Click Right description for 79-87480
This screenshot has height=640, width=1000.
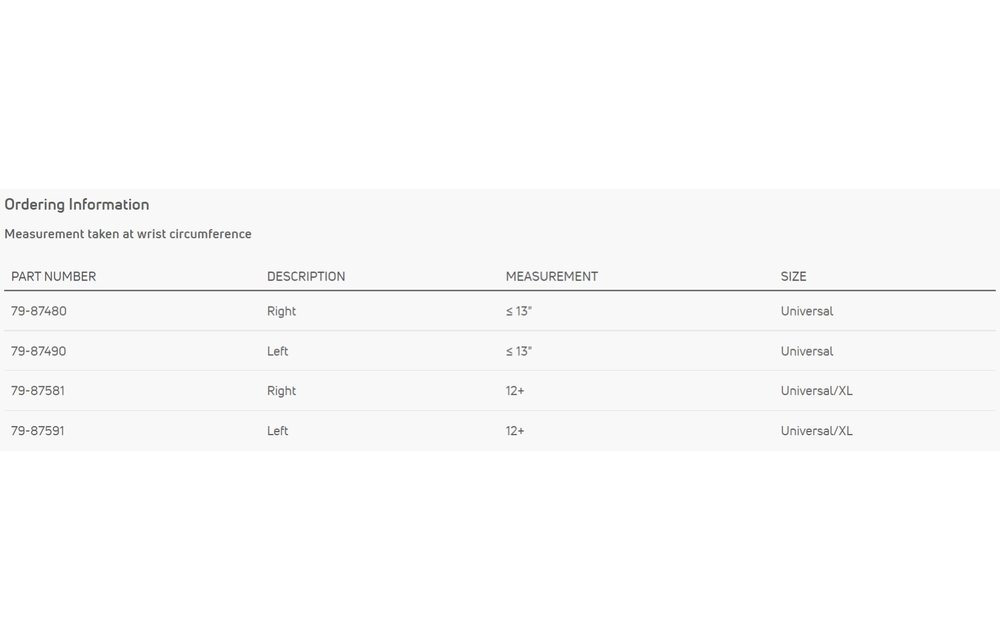click(281, 312)
